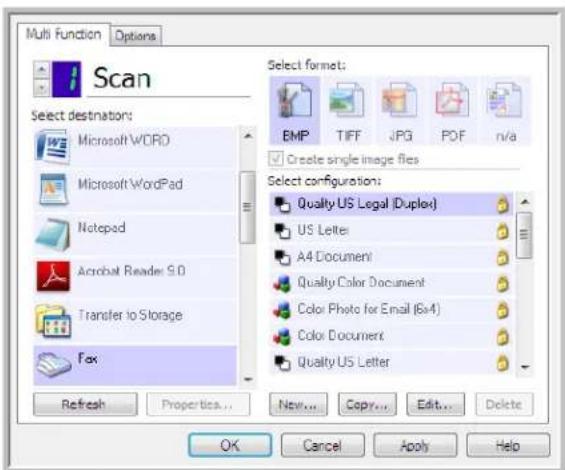Open the Help button

coord(508,445)
